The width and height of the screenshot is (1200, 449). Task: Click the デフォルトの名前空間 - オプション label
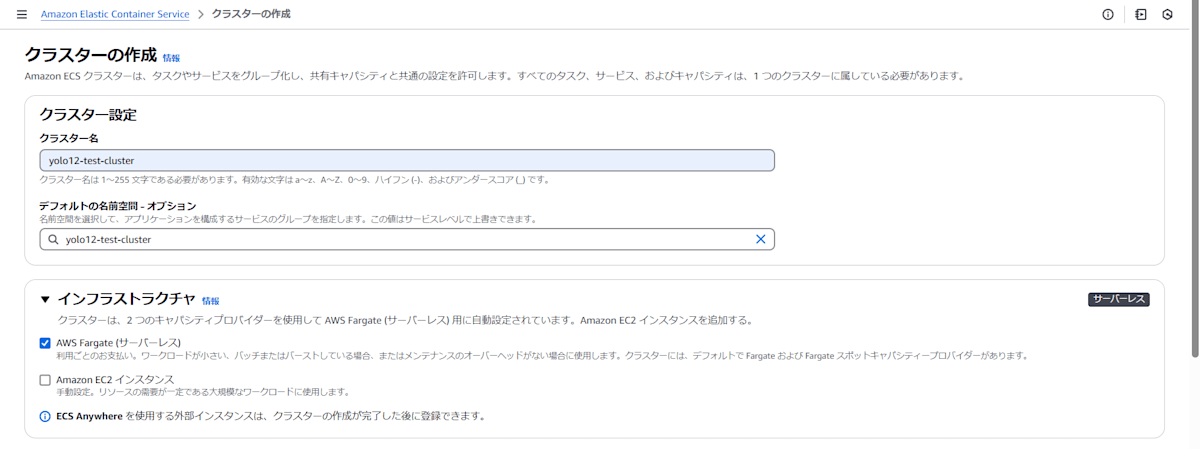tap(118, 205)
